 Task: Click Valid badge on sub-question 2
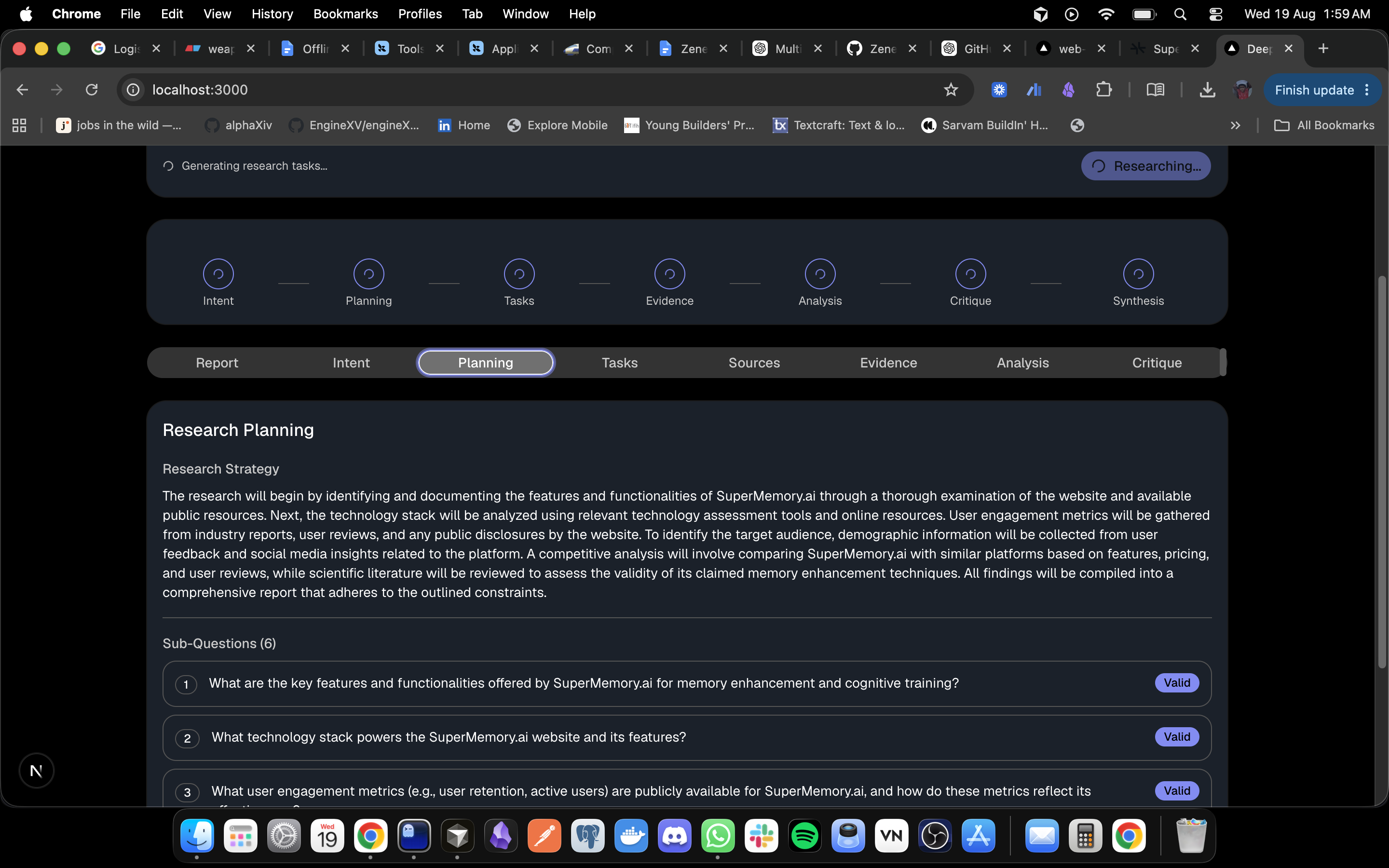coord(1177,737)
